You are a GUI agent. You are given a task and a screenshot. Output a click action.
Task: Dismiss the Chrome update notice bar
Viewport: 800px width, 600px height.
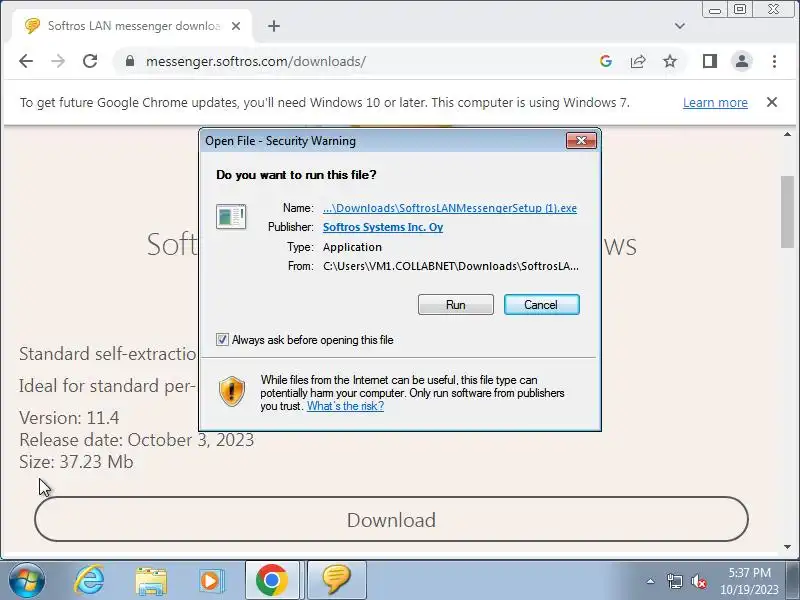point(772,102)
